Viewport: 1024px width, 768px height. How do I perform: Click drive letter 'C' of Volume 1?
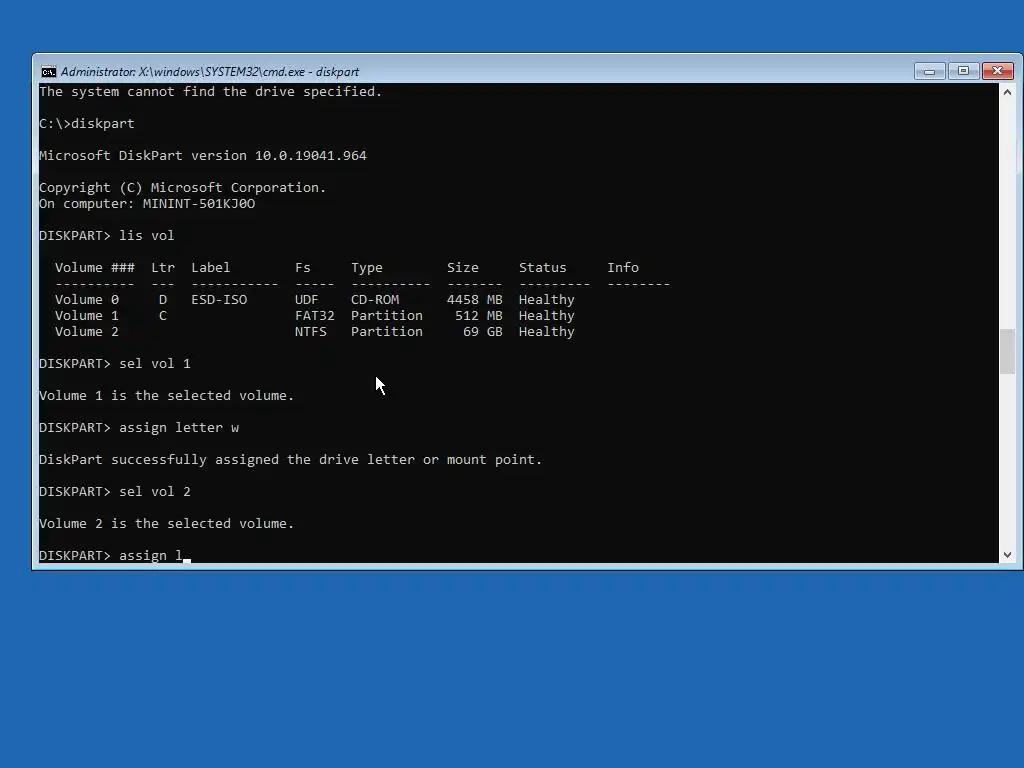[163, 315]
